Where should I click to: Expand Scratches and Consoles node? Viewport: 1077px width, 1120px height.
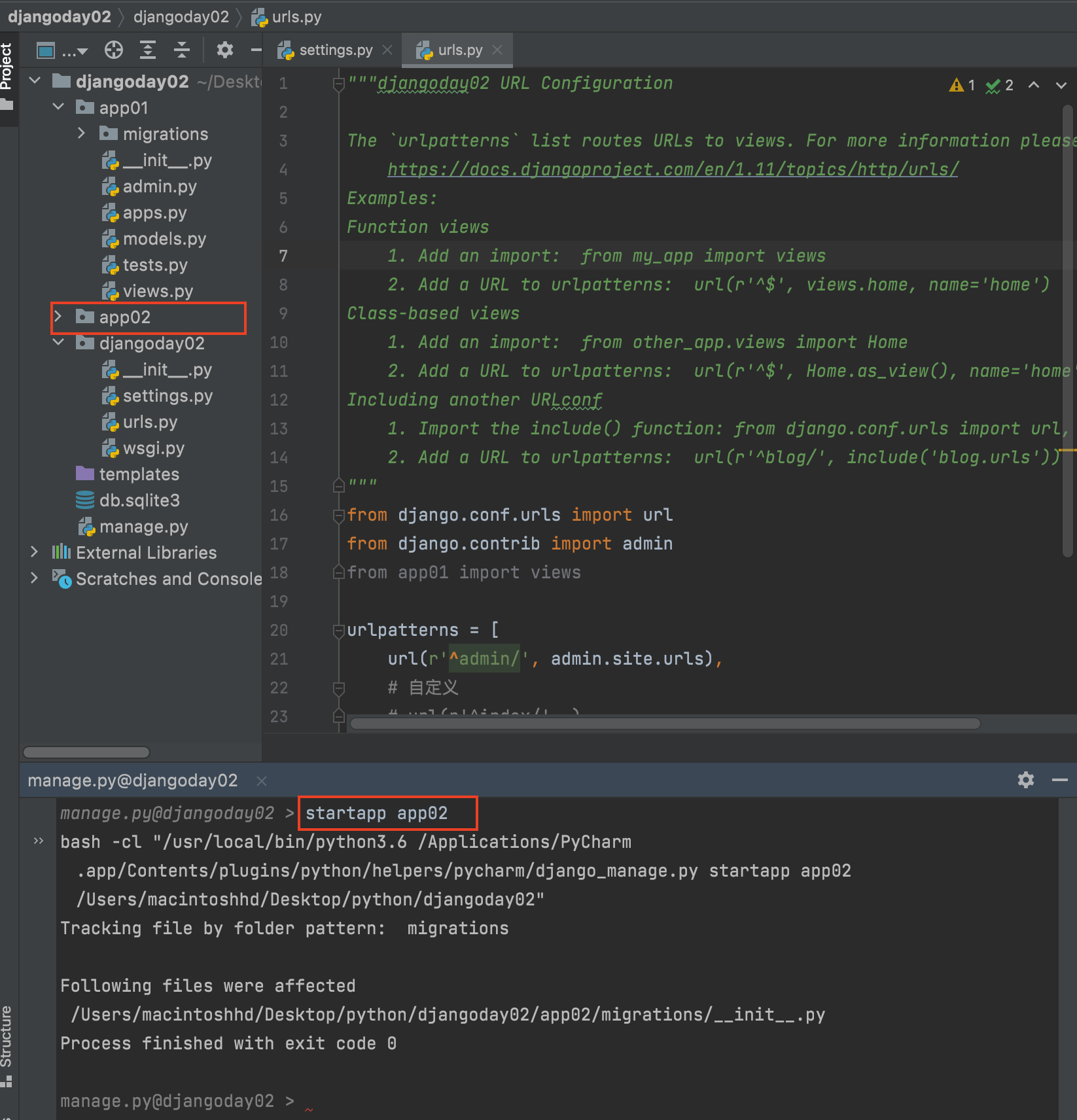pos(35,578)
